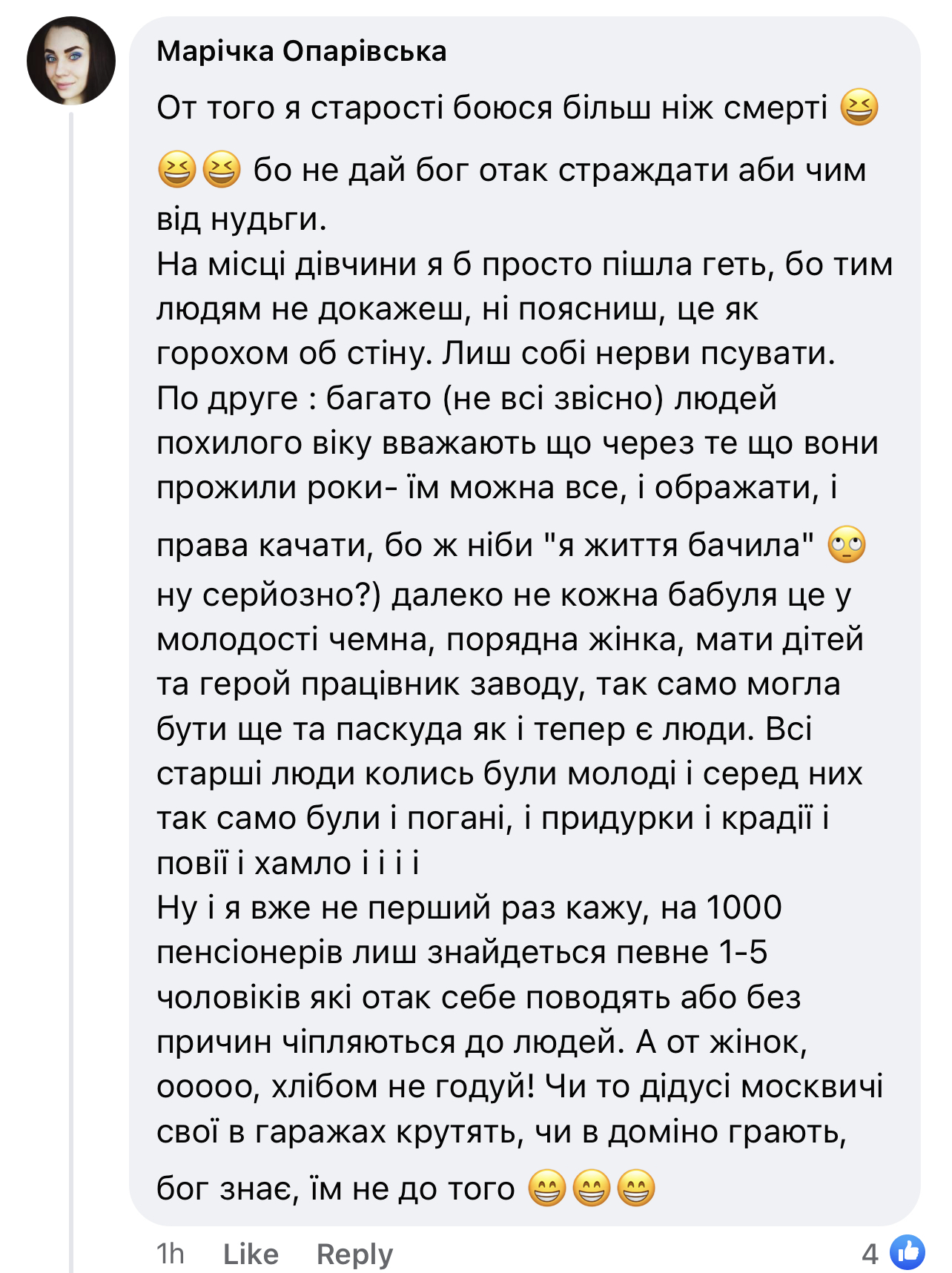
Task: Click laughing emoji ending the first line
Action: pos(859,108)
